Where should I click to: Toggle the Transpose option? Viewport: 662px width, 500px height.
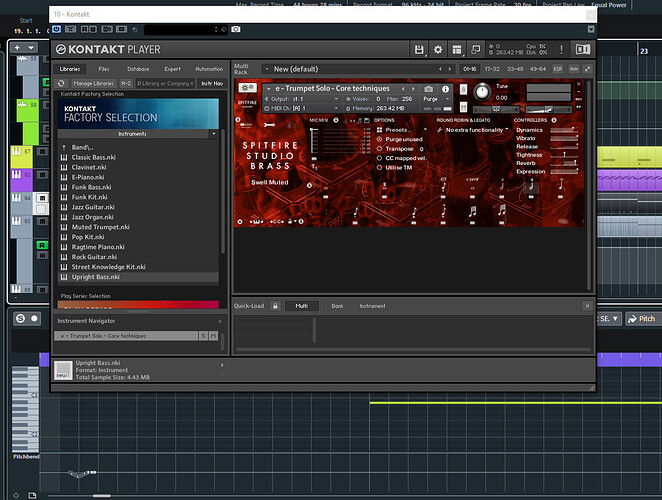[x=379, y=149]
